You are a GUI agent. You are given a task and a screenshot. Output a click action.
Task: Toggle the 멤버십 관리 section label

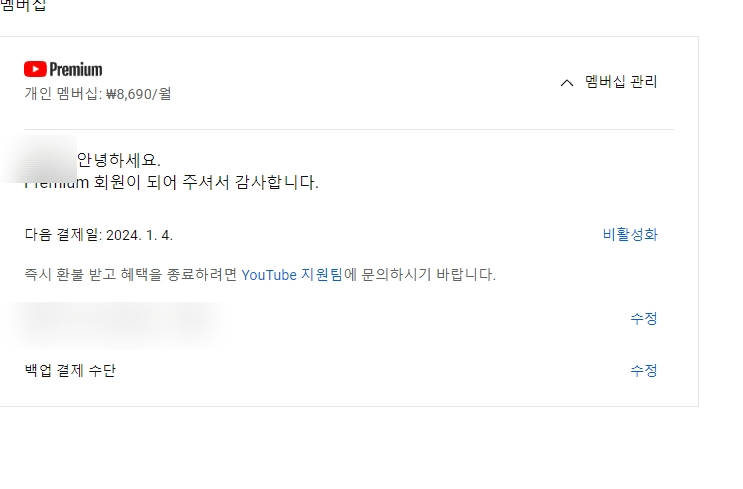[621, 82]
